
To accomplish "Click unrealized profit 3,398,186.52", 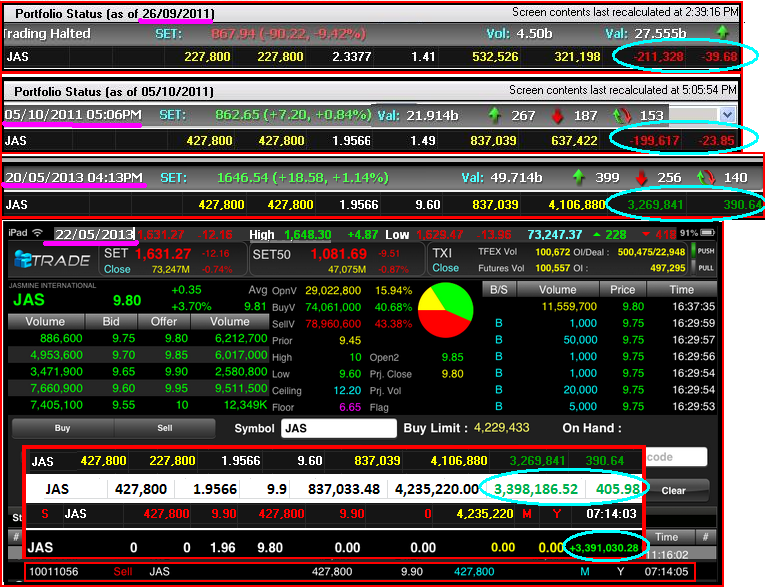I will coord(536,489).
